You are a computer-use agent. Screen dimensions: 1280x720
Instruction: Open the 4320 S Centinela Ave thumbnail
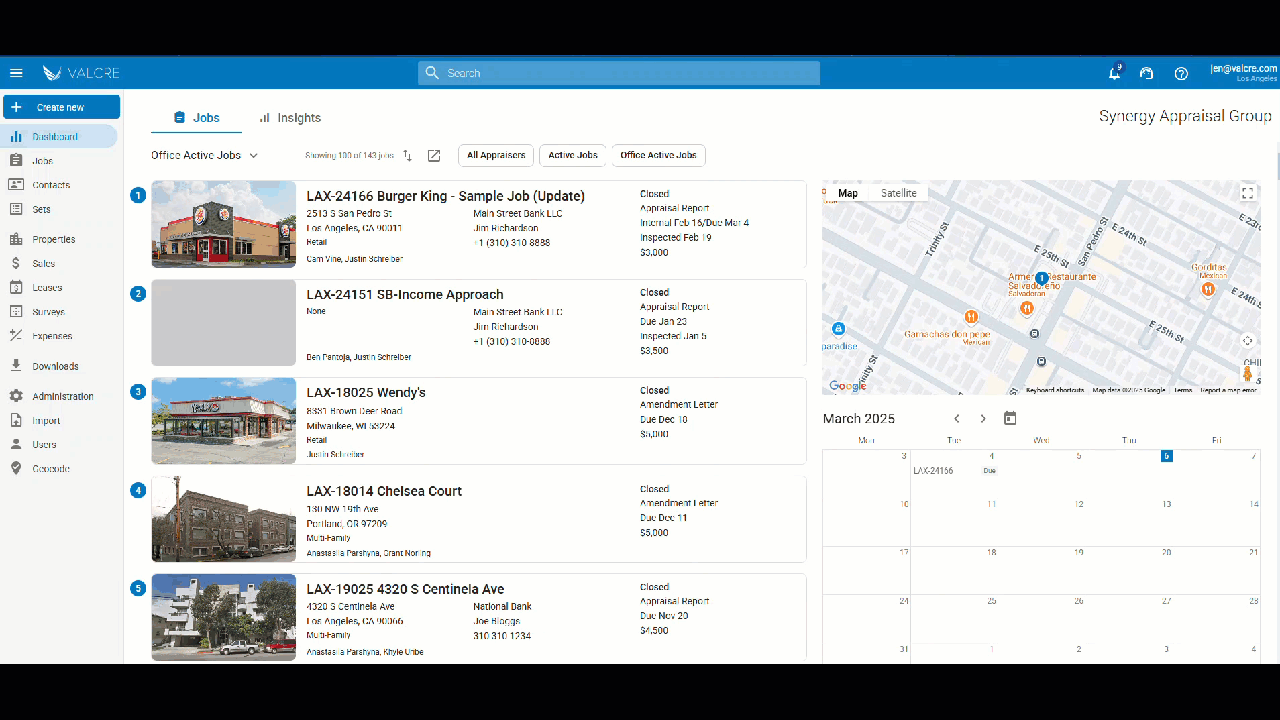(x=224, y=617)
